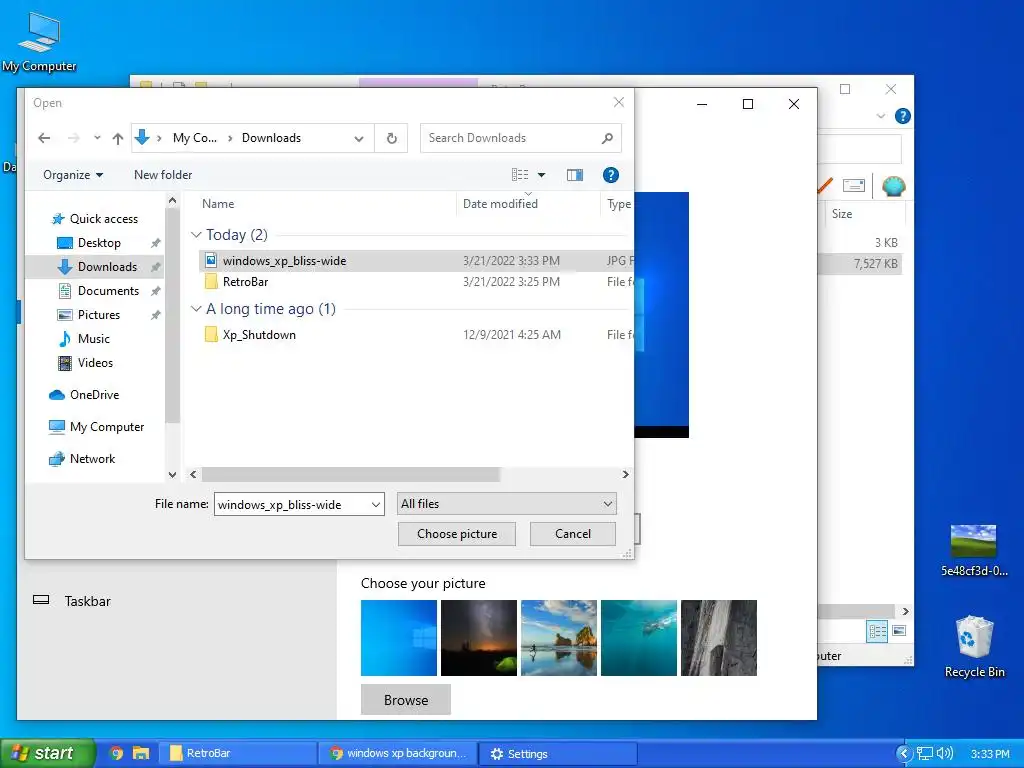This screenshot has width=1024, height=768.
Task: Expand the File name dropdown
Action: 376,504
